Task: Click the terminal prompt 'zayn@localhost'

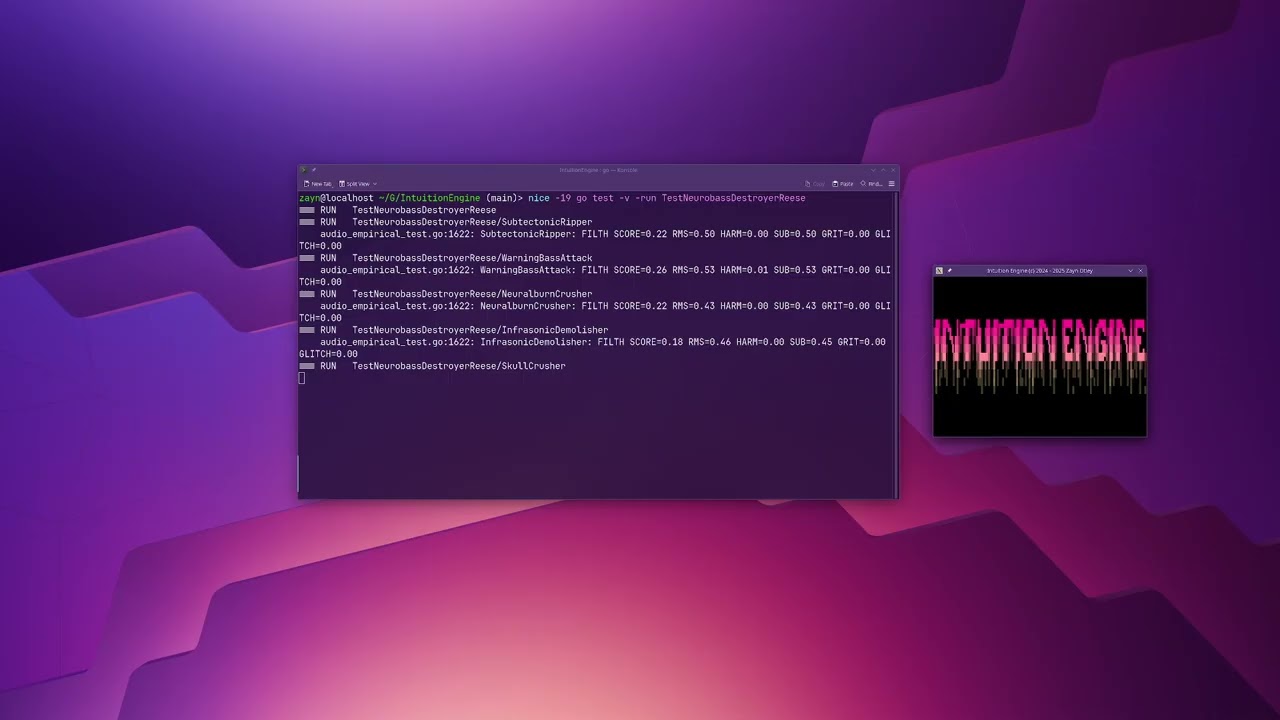Action: (x=336, y=198)
